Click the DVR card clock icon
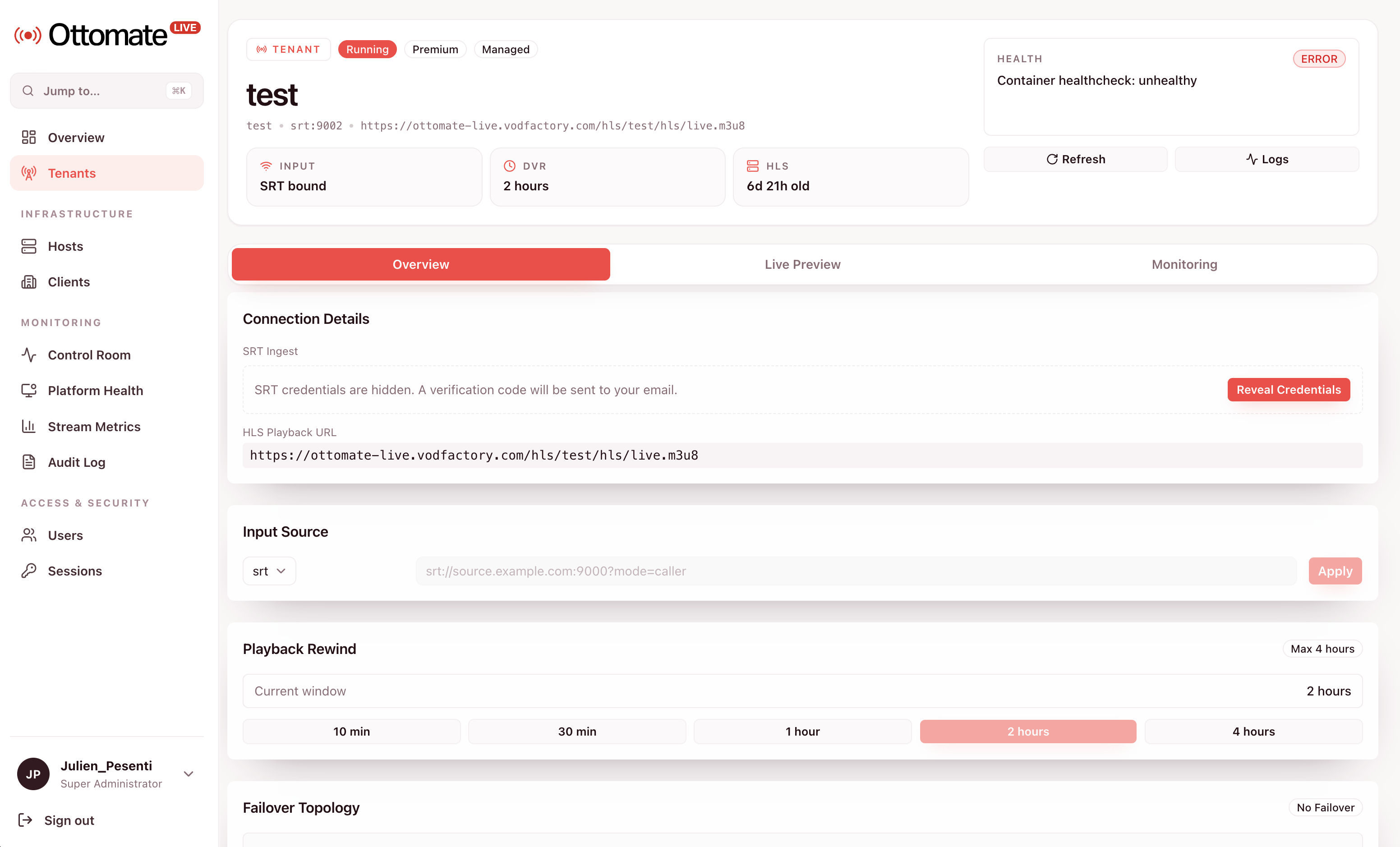1400x847 pixels. point(510,166)
